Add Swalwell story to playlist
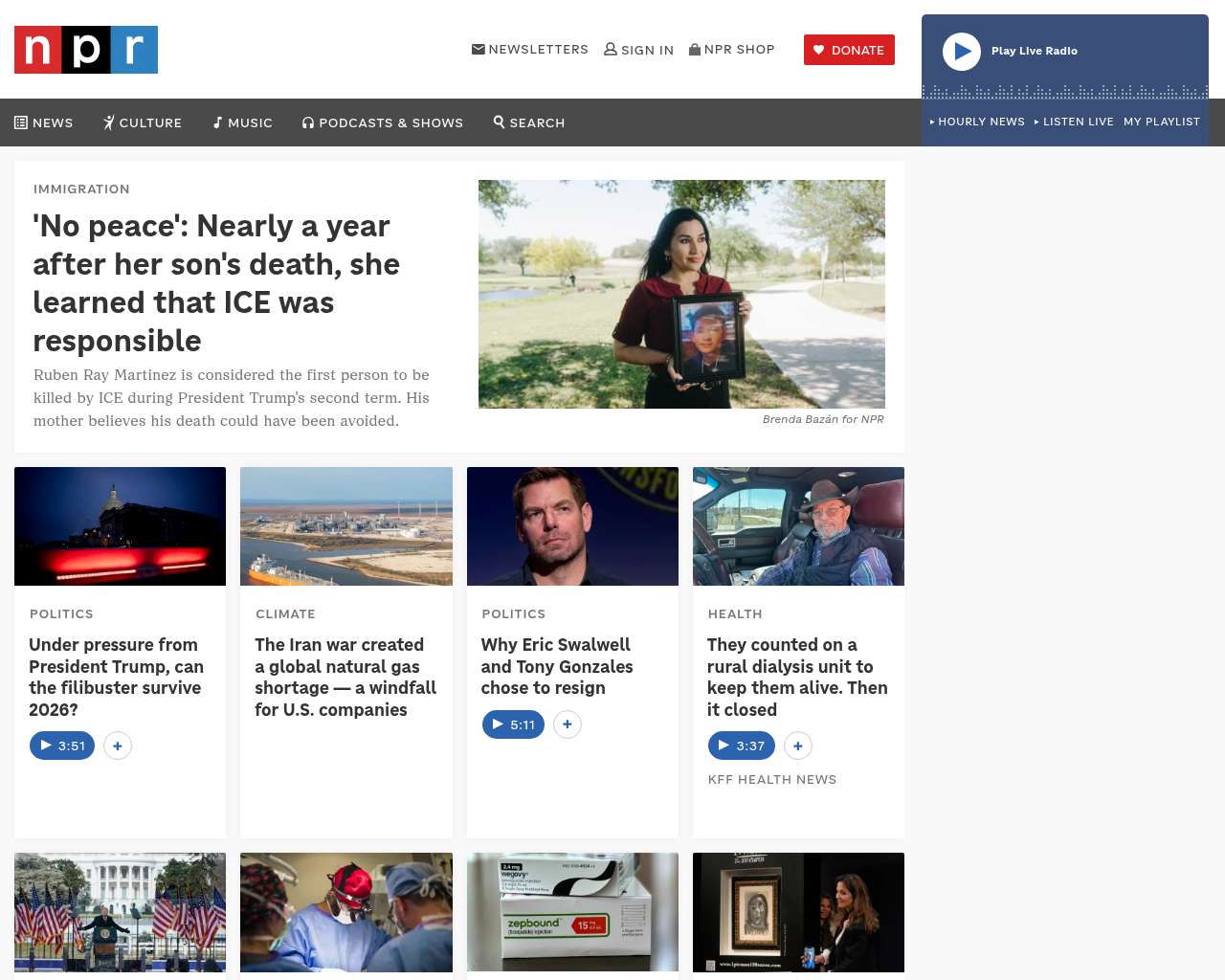 568,724
